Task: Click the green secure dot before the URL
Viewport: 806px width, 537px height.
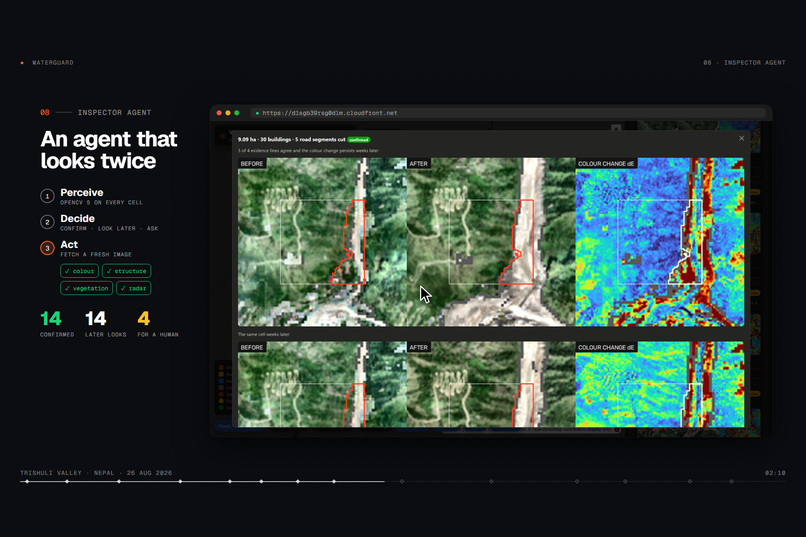Action: point(257,113)
